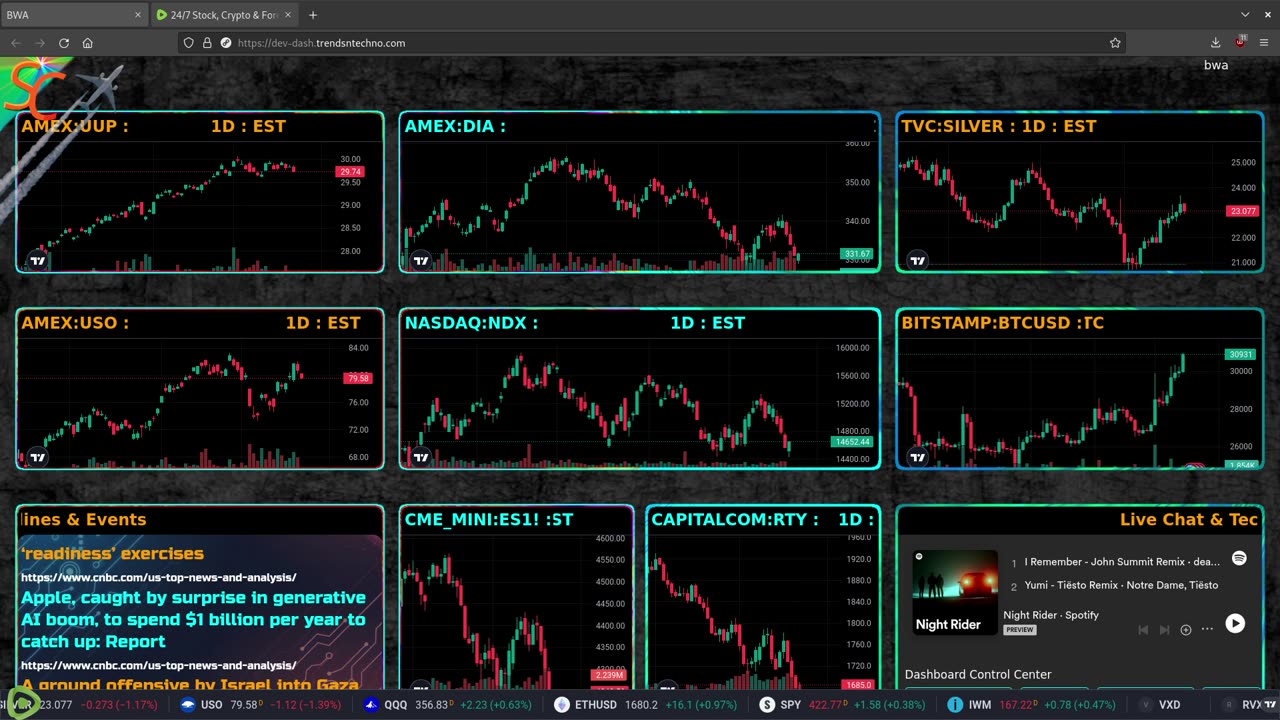Open the Apple generative AI headline
1280x720 pixels.
pos(193,619)
